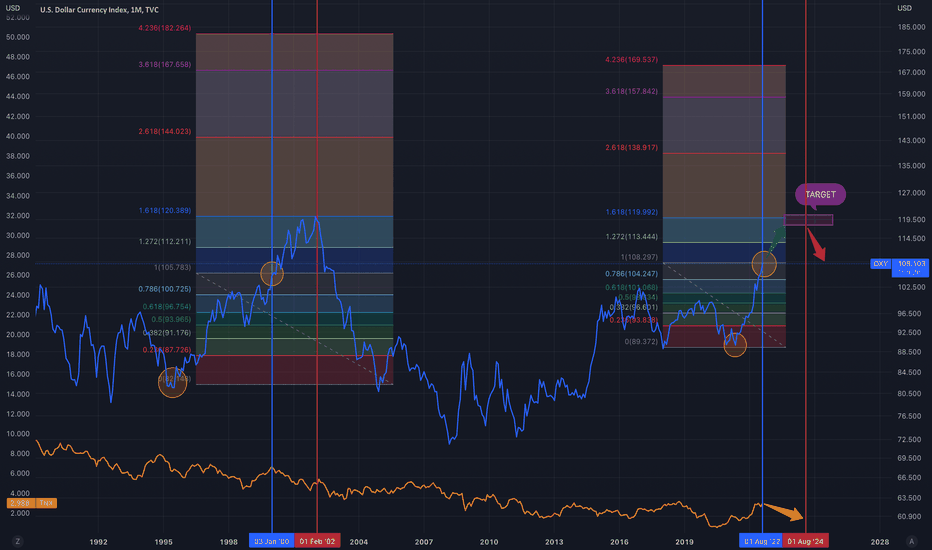Click the 2.618(138.917) Fibonacci label

click(631, 147)
